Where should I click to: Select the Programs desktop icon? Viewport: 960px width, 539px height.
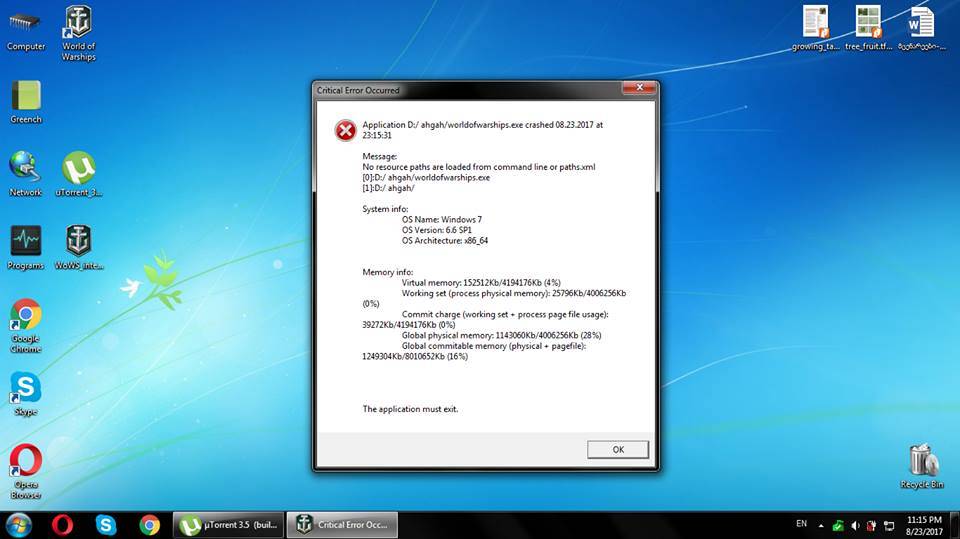(x=26, y=247)
